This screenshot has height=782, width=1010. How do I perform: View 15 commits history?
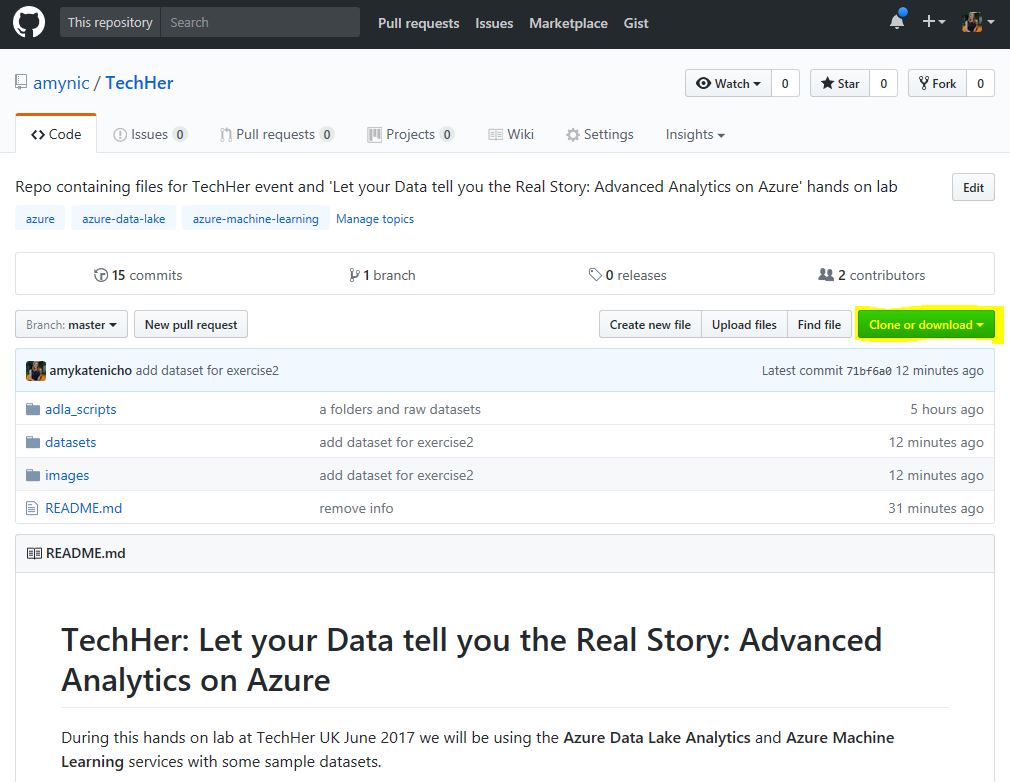pyautogui.click(x=138, y=275)
